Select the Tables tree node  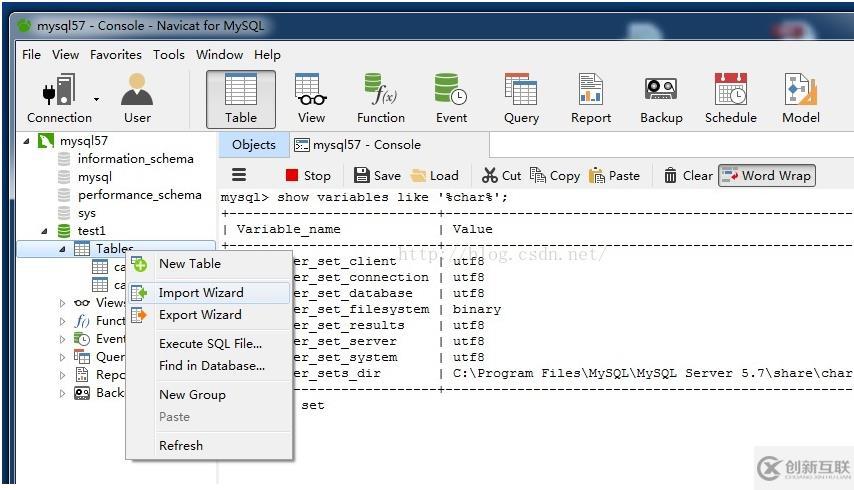coord(117,249)
